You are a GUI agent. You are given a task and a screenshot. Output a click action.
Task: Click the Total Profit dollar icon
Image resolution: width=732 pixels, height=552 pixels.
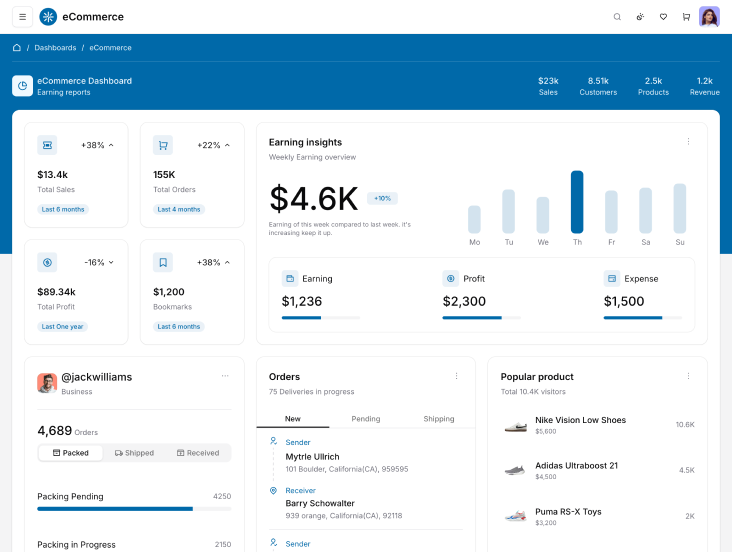pos(47,262)
